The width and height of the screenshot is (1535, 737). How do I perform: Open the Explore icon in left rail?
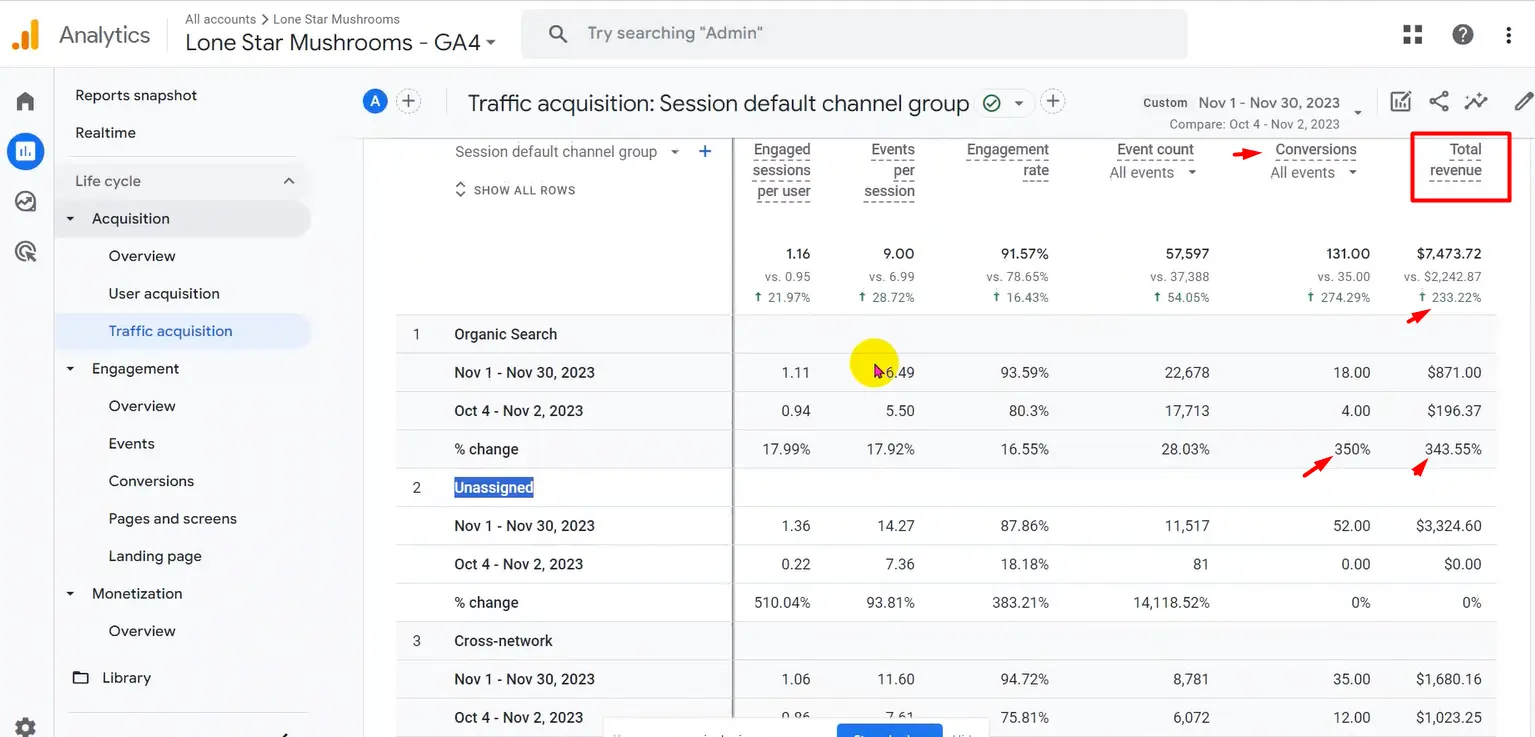tap(25, 201)
